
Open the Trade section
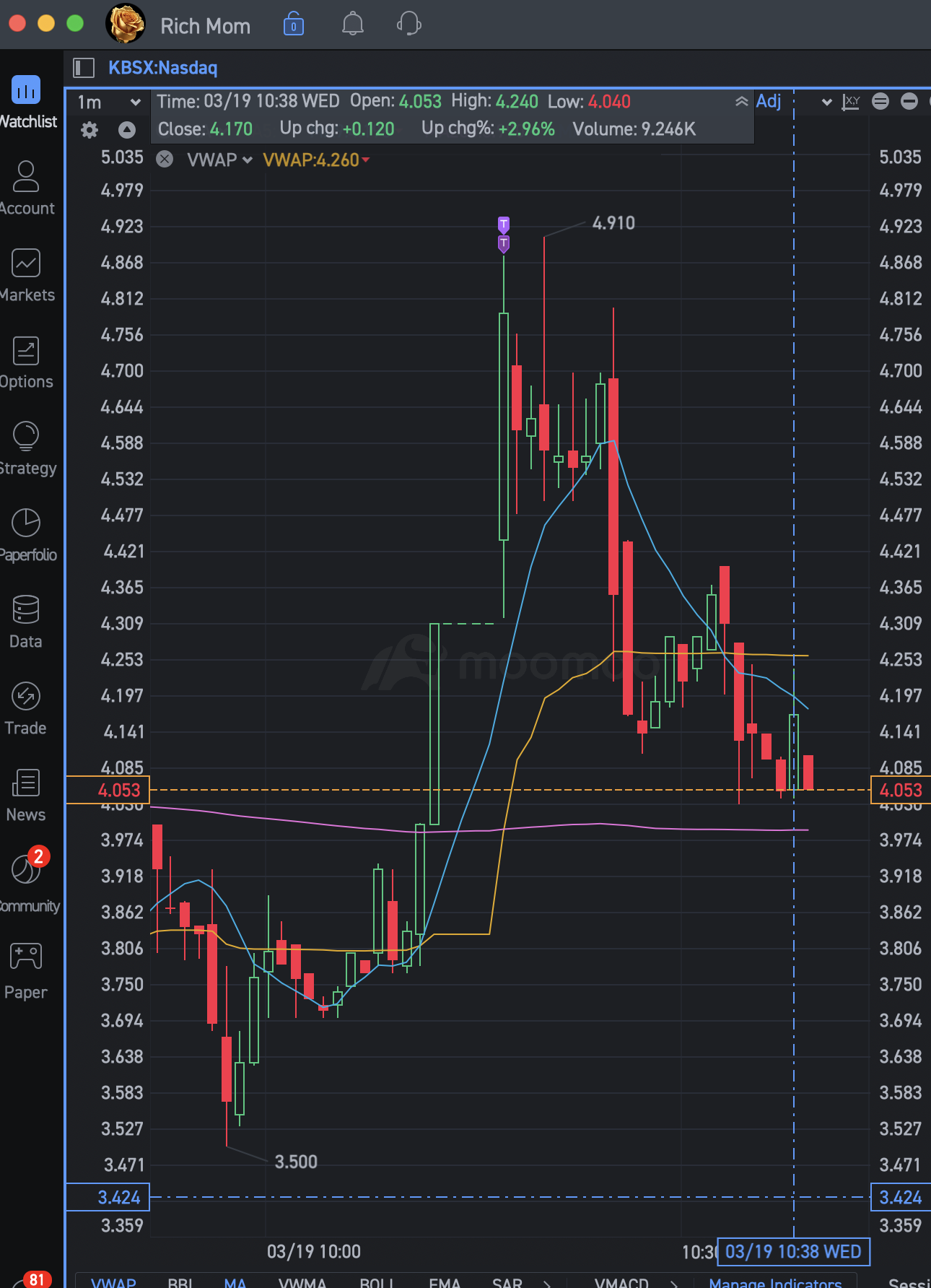pyautogui.click(x=26, y=709)
